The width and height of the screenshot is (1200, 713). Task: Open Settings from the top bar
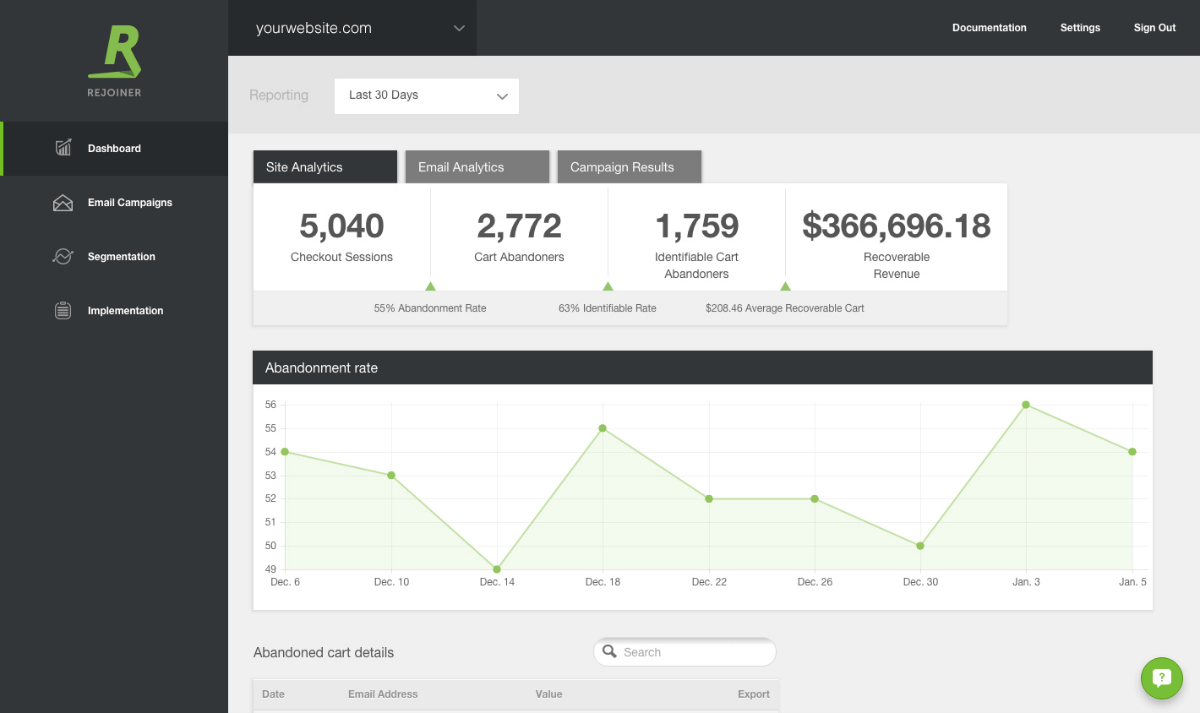[x=1080, y=28]
